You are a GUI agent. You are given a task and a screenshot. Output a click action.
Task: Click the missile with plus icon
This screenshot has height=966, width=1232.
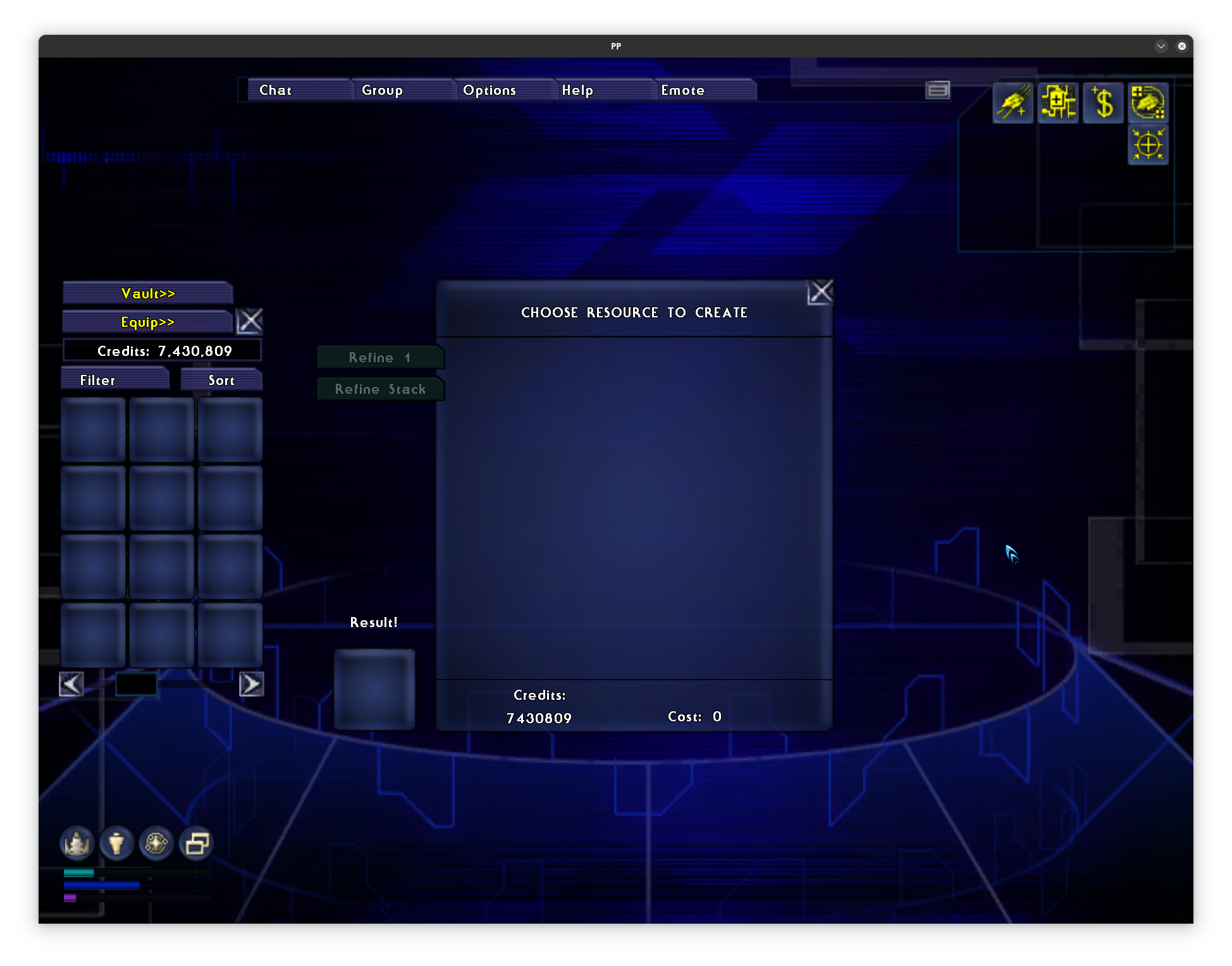tap(1013, 103)
